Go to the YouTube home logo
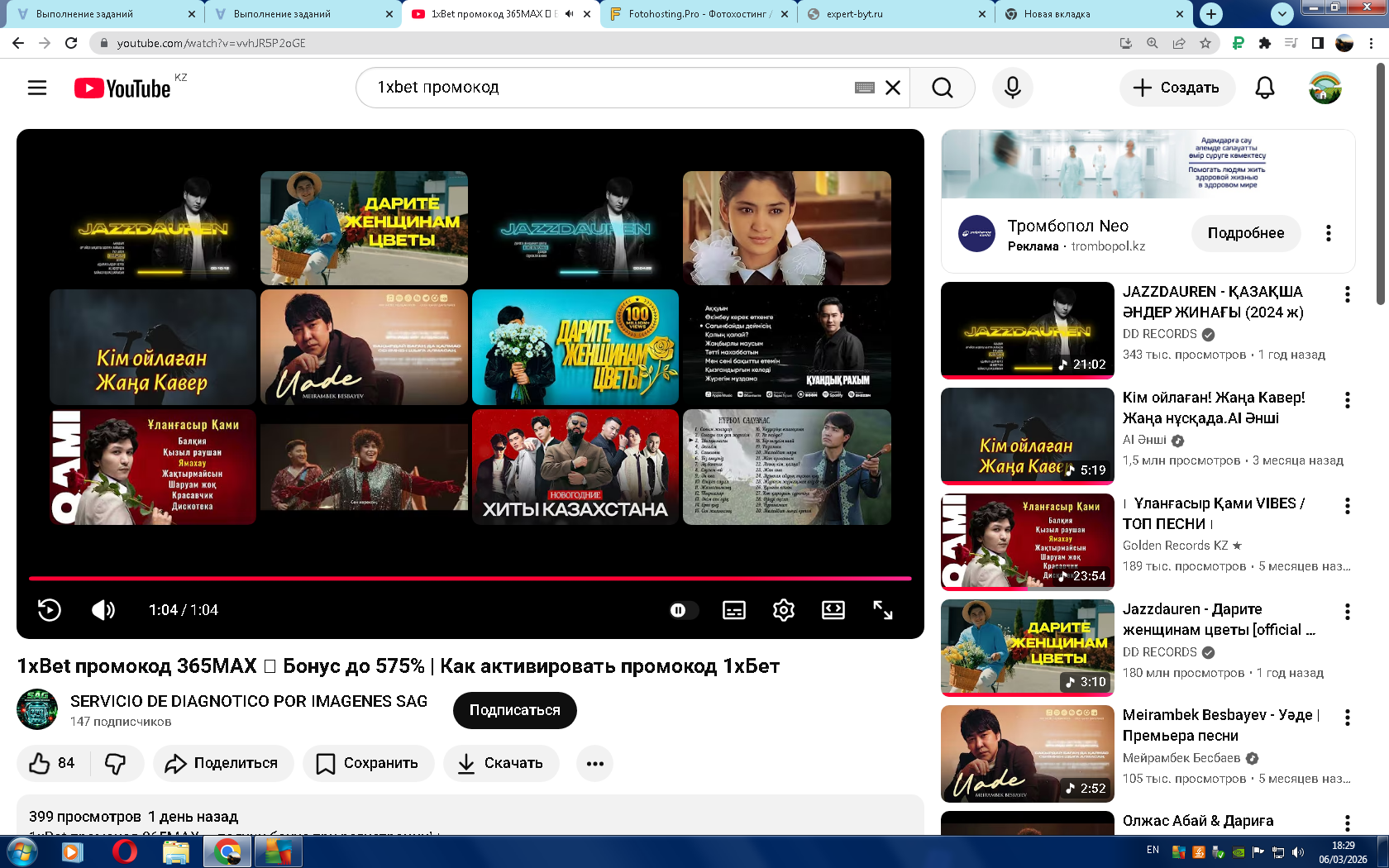The width and height of the screenshot is (1389, 868). tap(122, 88)
